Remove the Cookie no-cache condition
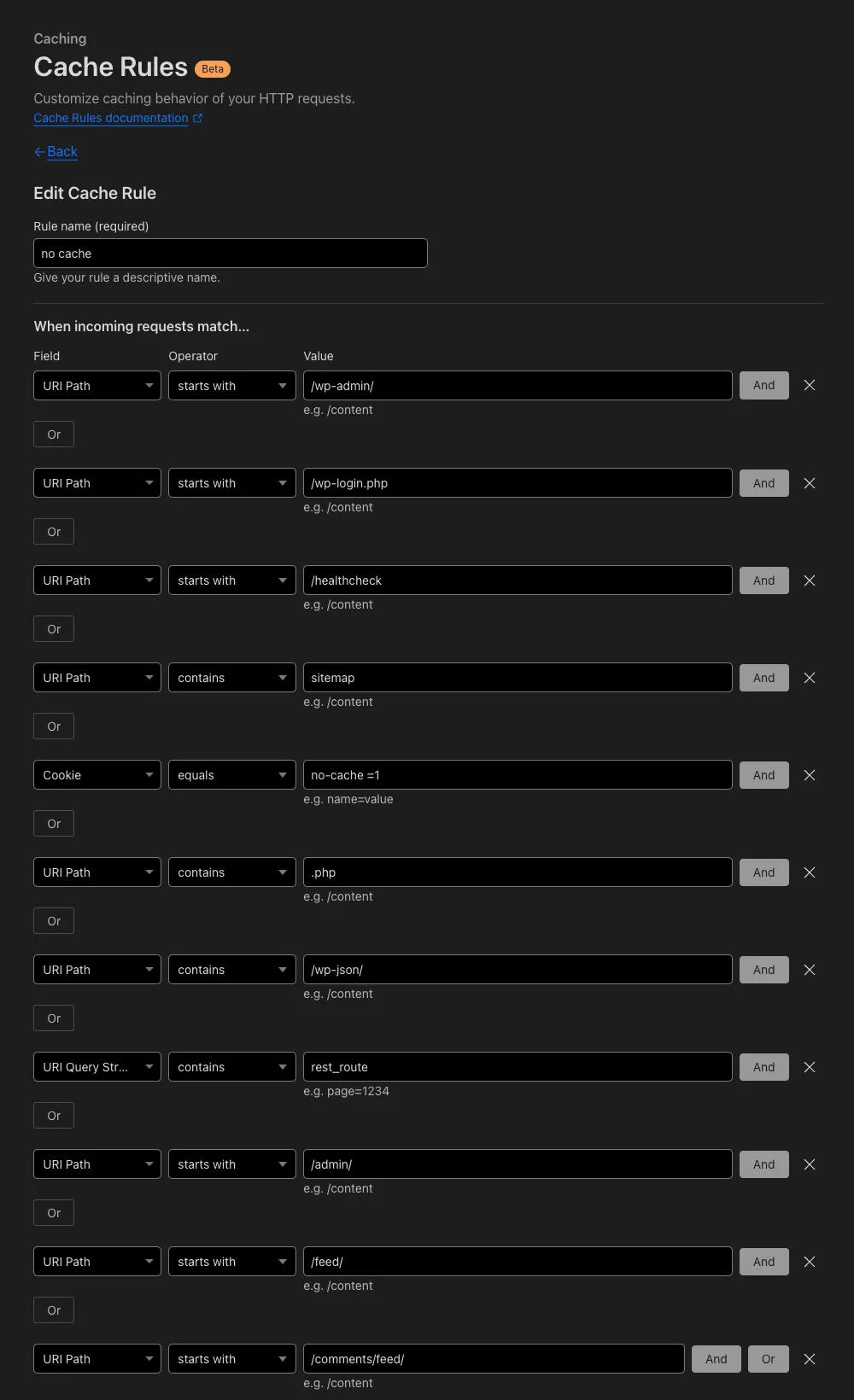Image resolution: width=854 pixels, height=1400 pixels. pyautogui.click(x=810, y=775)
